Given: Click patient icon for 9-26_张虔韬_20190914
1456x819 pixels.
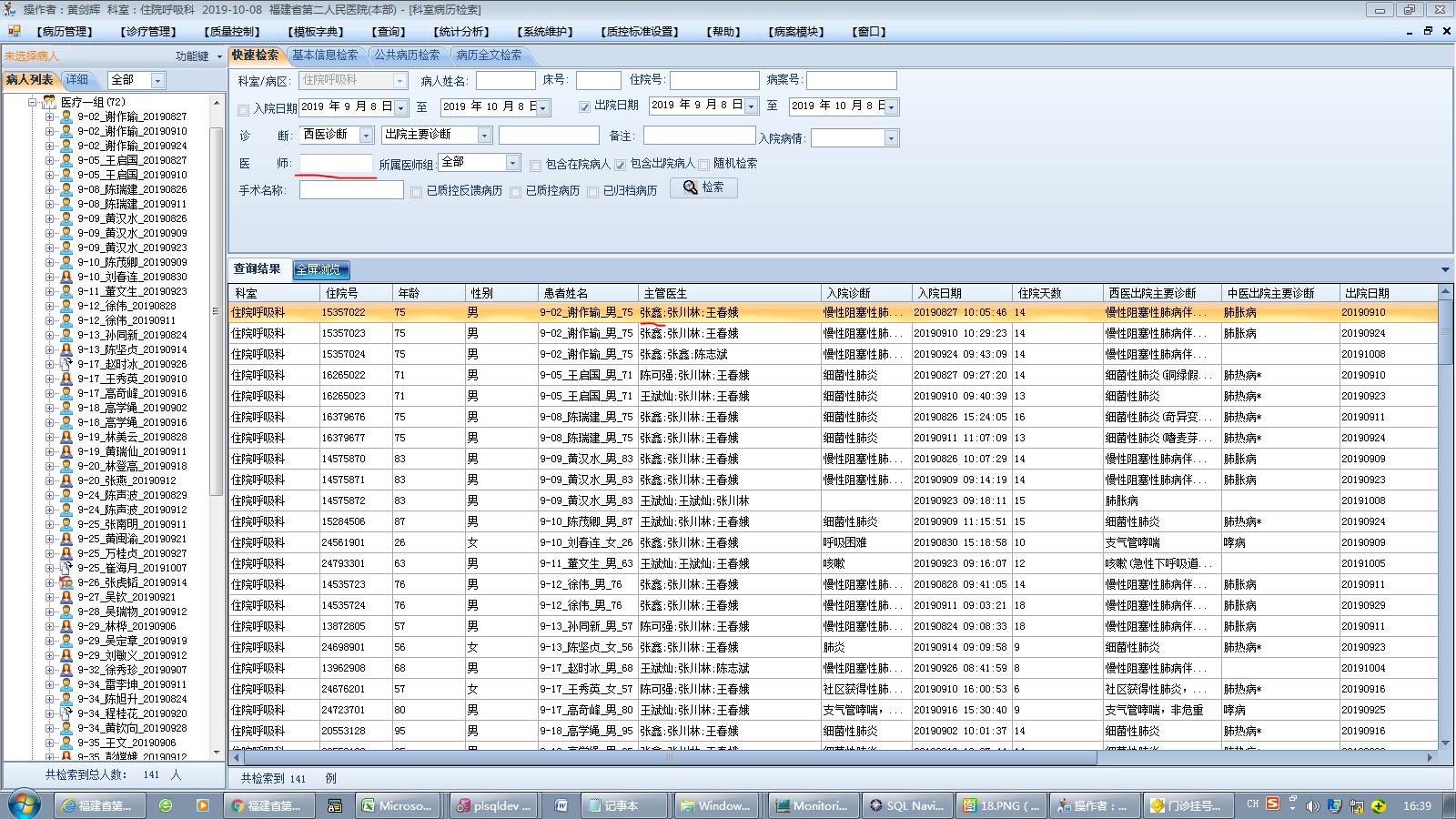Looking at the screenshot, I should coord(66,582).
